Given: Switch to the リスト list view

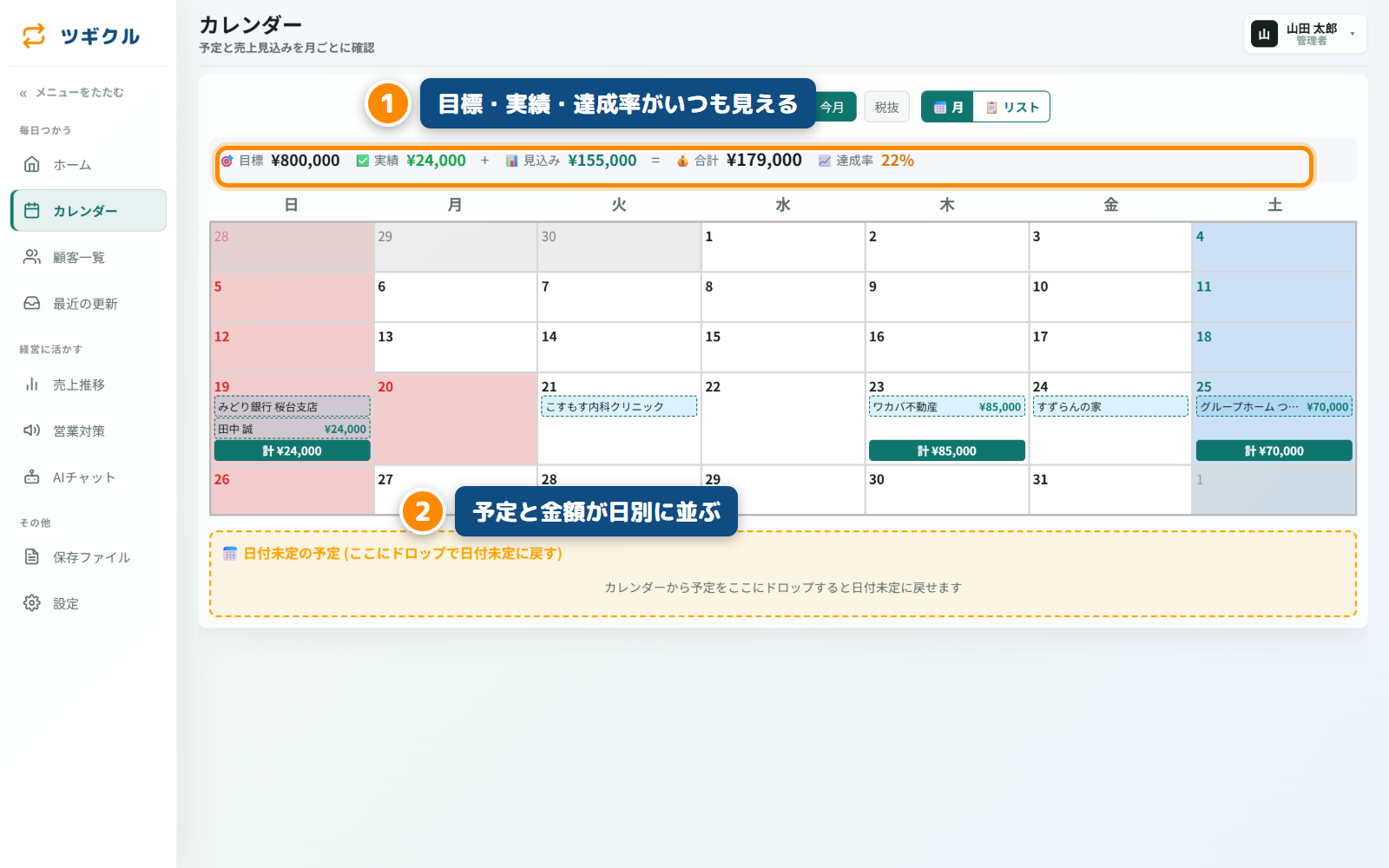Looking at the screenshot, I should pyautogui.click(x=1012, y=107).
